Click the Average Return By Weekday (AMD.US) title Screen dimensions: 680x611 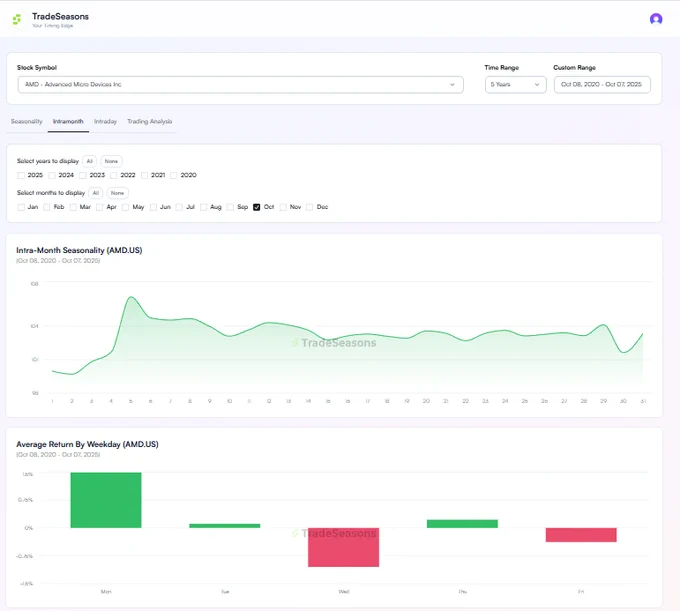[x=87, y=444]
